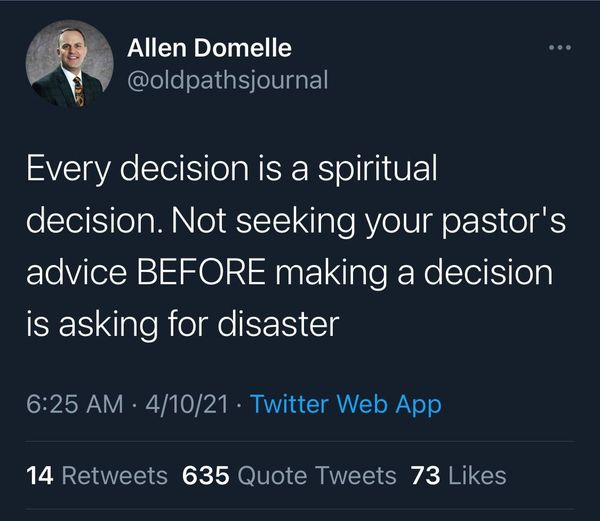Click the number 73 like count
The width and height of the screenshot is (600, 521).
(x=425, y=476)
